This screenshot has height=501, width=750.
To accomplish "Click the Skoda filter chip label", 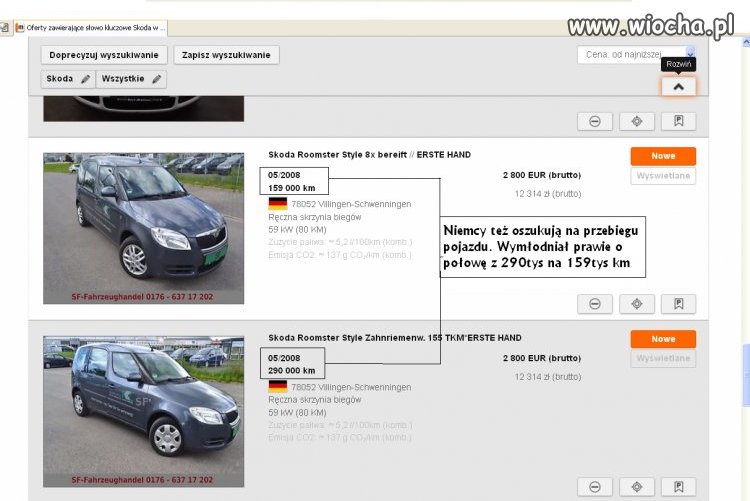I will click(60, 78).
